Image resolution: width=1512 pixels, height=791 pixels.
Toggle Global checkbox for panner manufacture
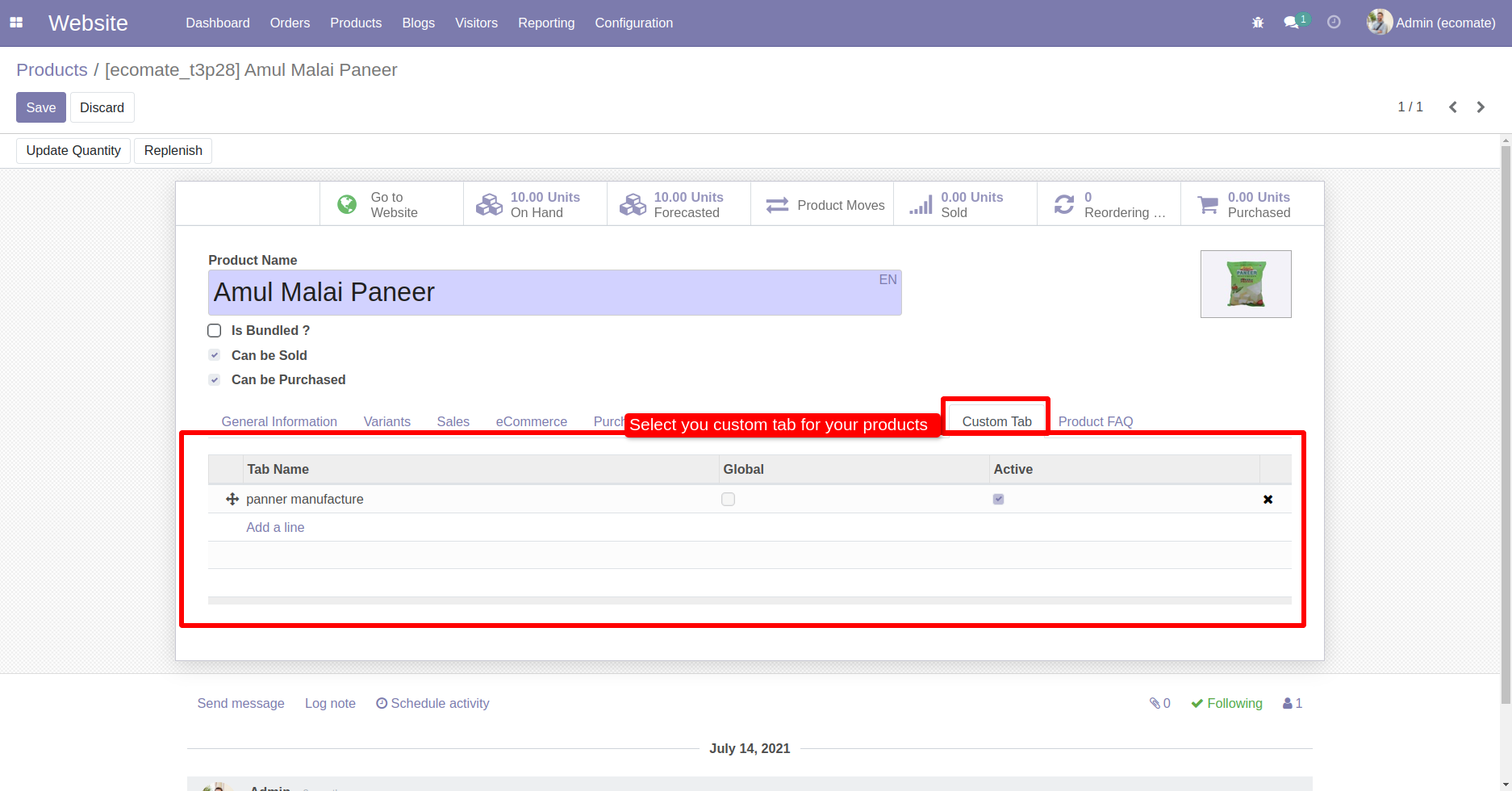click(x=729, y=500)
